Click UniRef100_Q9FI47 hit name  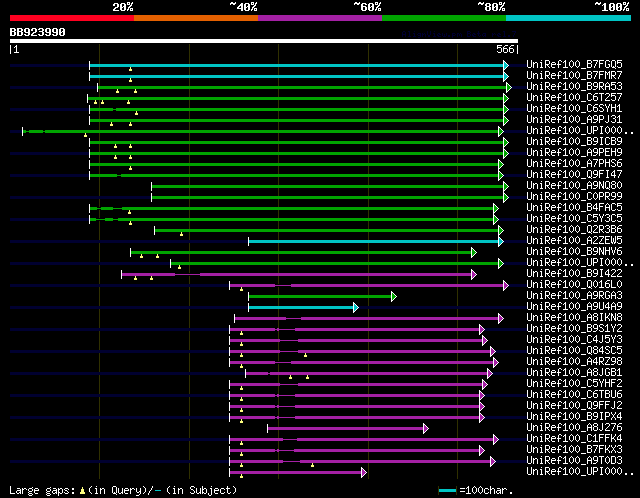pyautogui.click(x=574, y=175)
